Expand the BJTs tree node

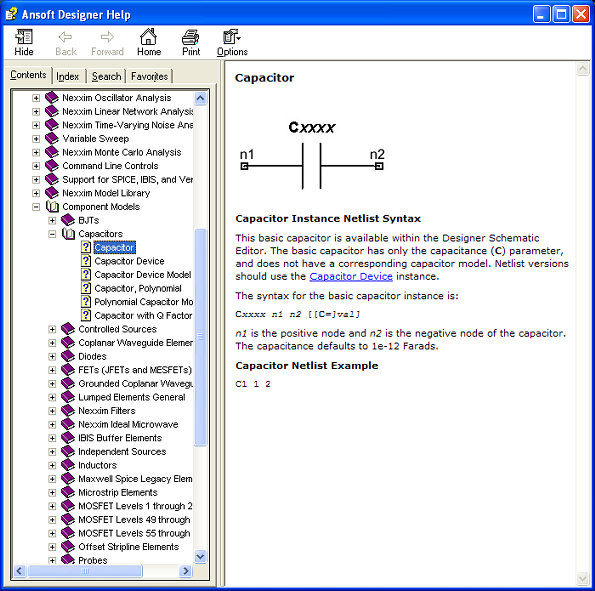52,220
